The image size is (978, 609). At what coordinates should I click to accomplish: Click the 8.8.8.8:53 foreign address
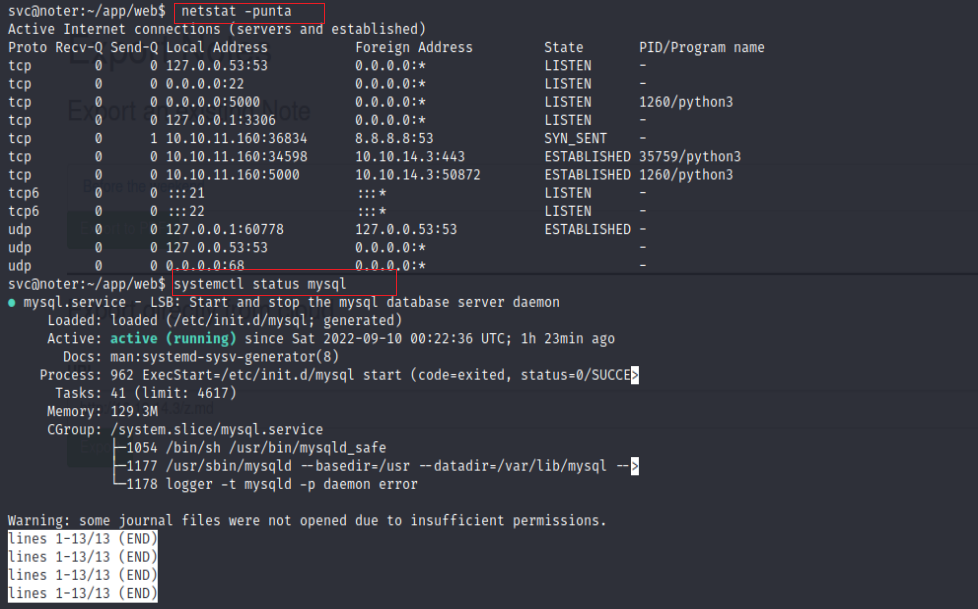tap(394, 138)
